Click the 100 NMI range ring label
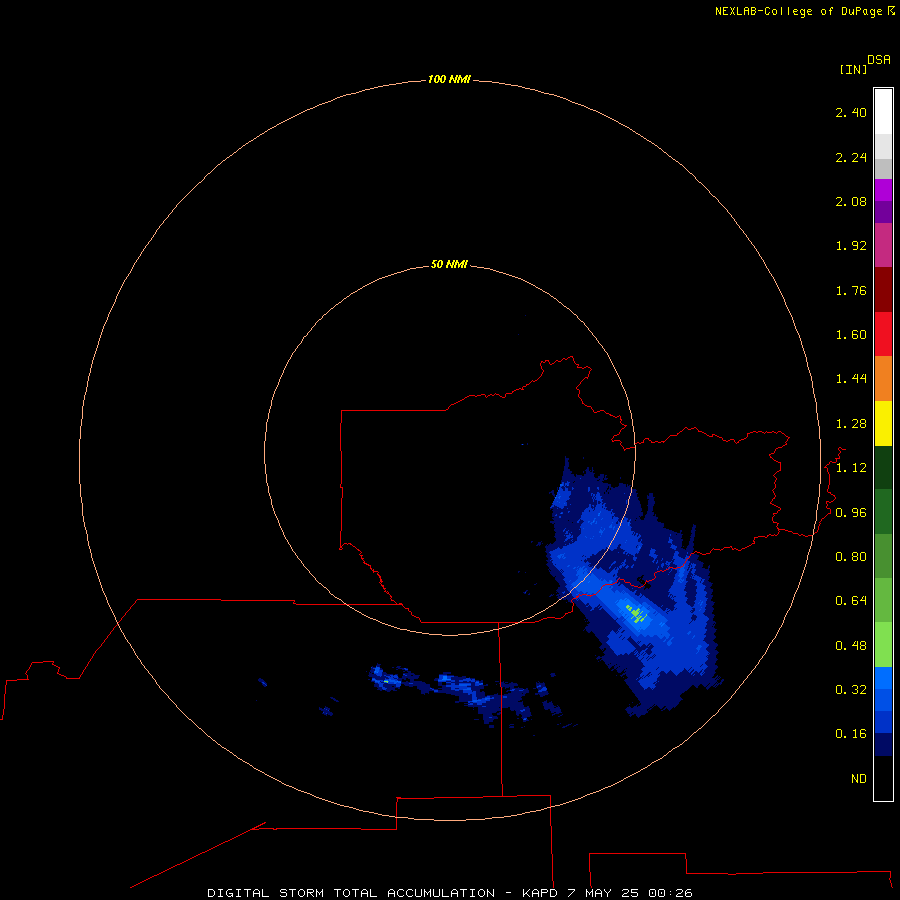Screen dimensions: 900x900 coord(449,79)
